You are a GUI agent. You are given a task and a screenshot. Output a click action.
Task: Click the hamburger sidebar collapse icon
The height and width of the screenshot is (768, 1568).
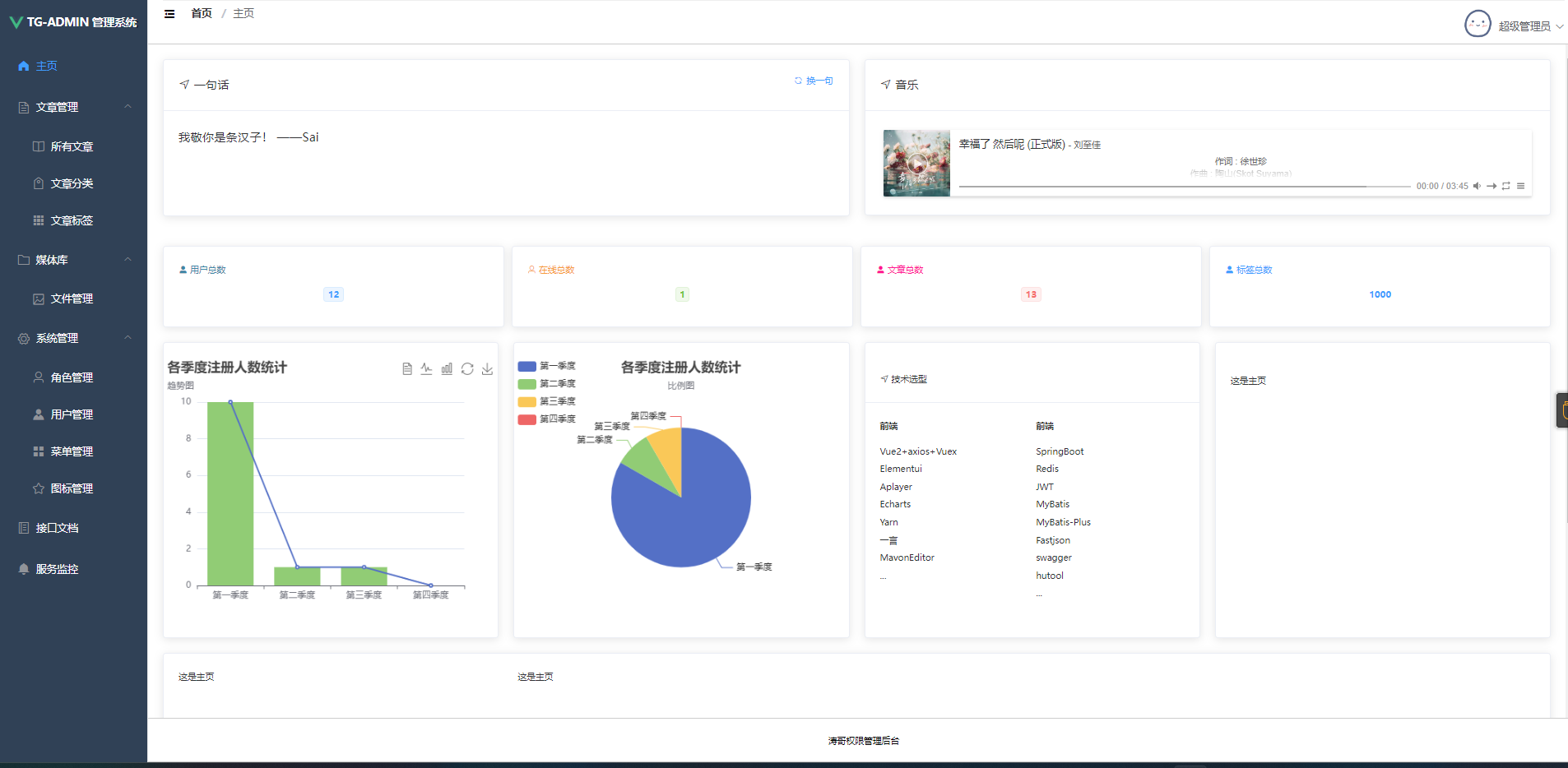(169, 14)
